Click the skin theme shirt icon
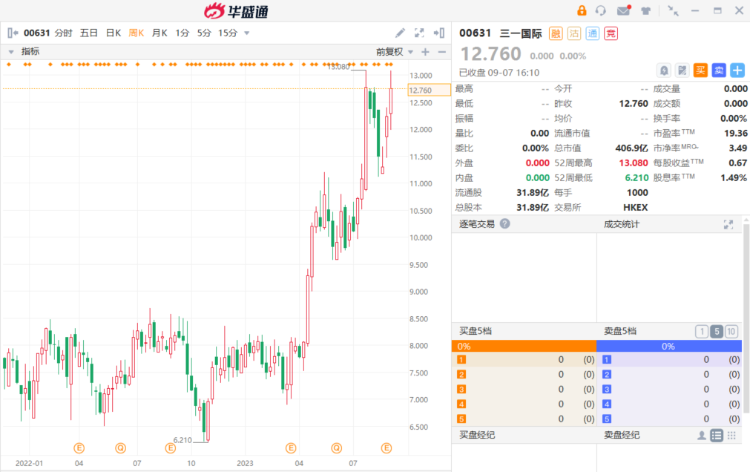The image size is (750, 472). pyautogui.click(x=645, y=11)
